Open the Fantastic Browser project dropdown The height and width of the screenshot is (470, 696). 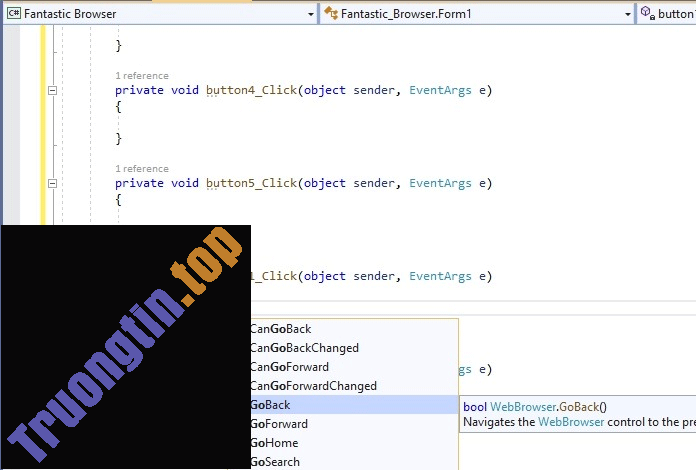(310, 14)
